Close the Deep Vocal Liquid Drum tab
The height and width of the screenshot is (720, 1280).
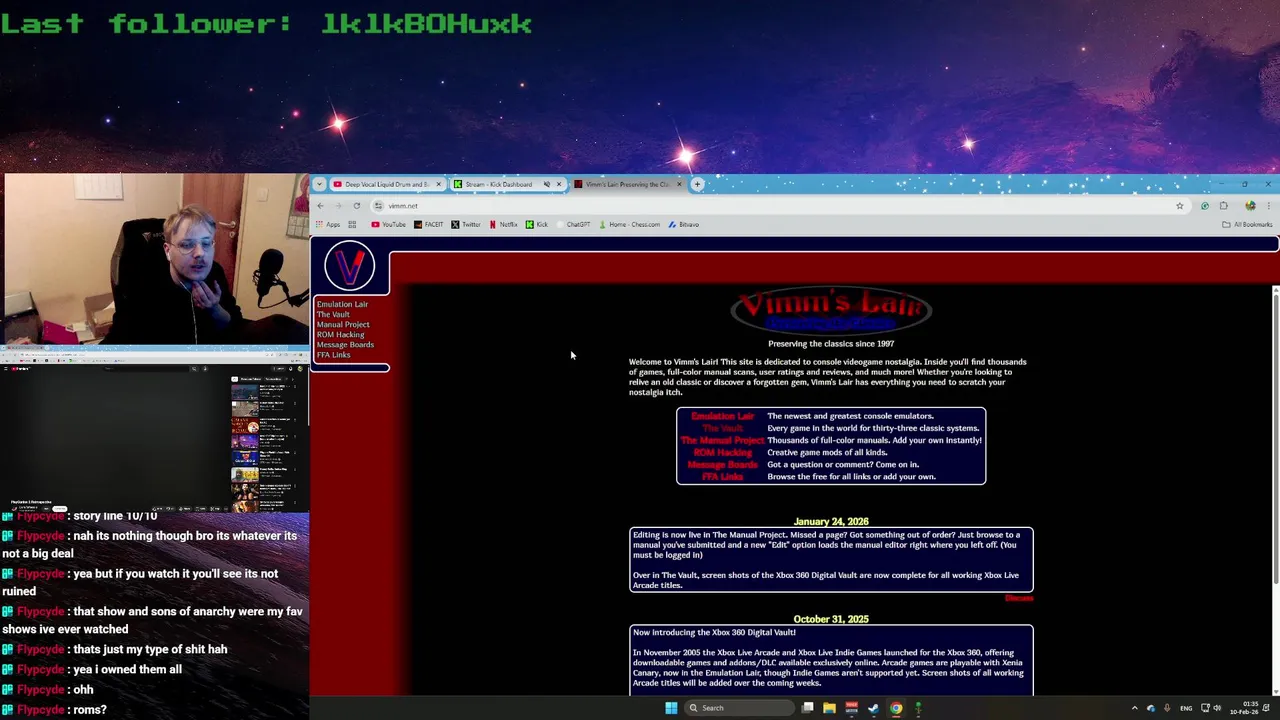[438, 184]
